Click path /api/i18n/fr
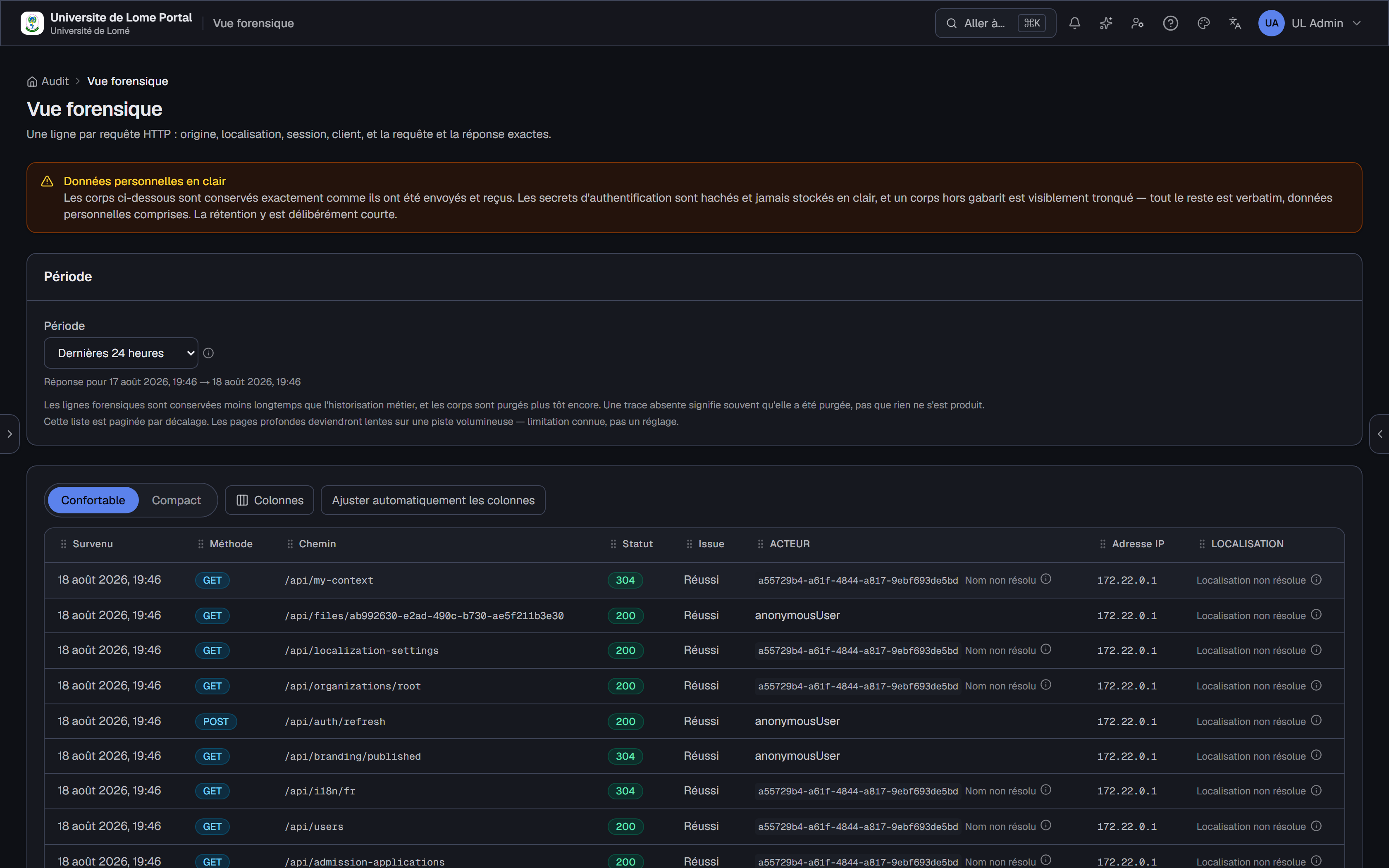The image size is (1389, 868). pos(320,791)
